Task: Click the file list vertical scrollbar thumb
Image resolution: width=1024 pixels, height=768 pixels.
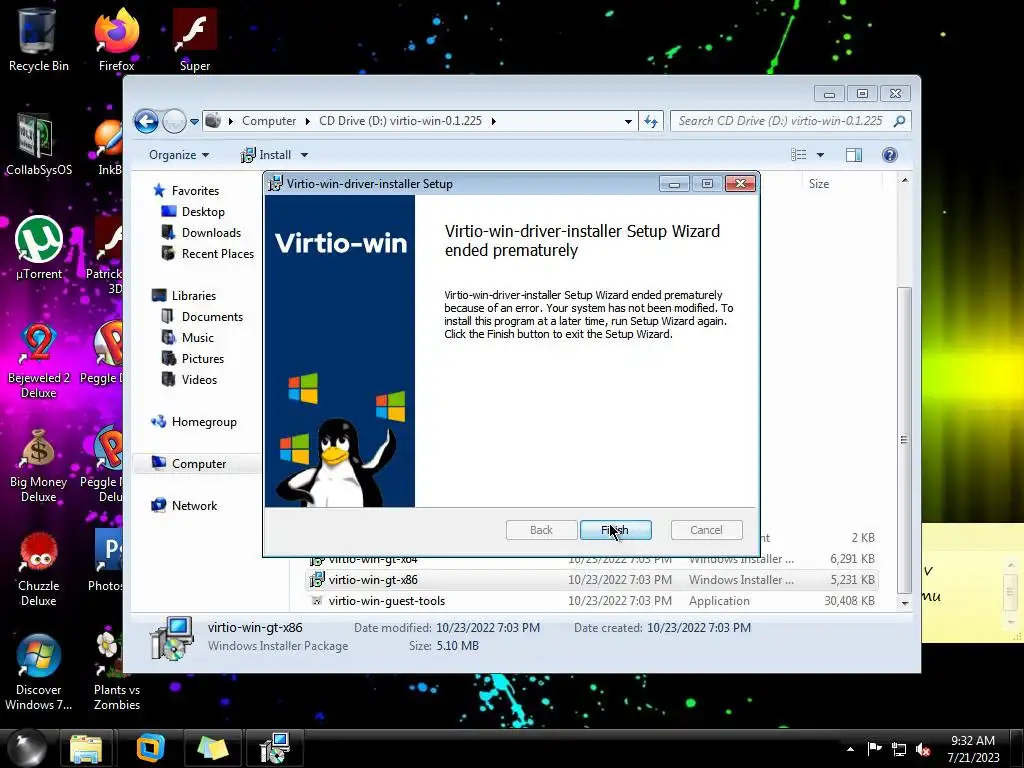Action: click(x=904, y=440)
